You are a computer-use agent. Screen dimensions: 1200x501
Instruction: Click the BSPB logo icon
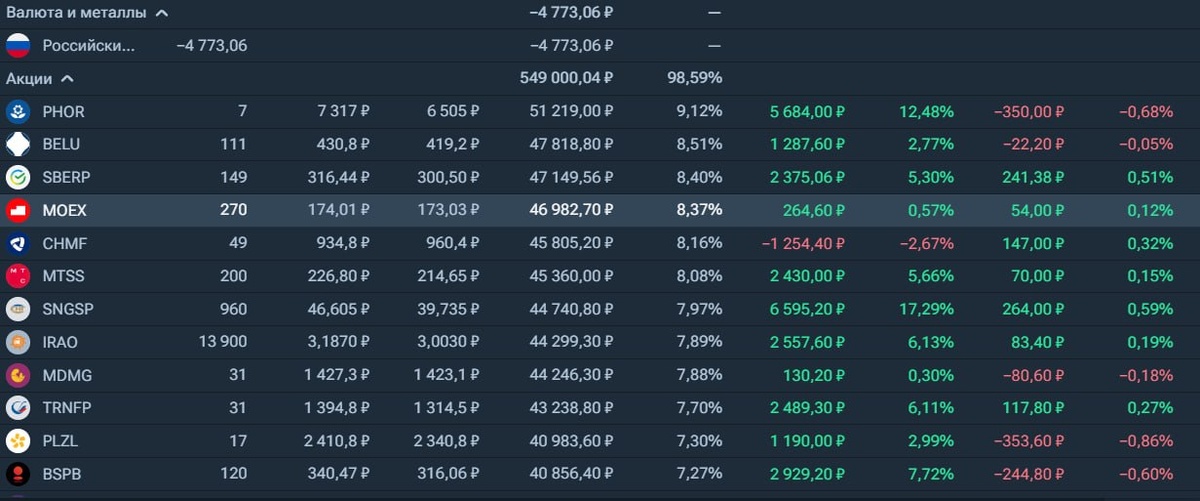tap(18, 474)
